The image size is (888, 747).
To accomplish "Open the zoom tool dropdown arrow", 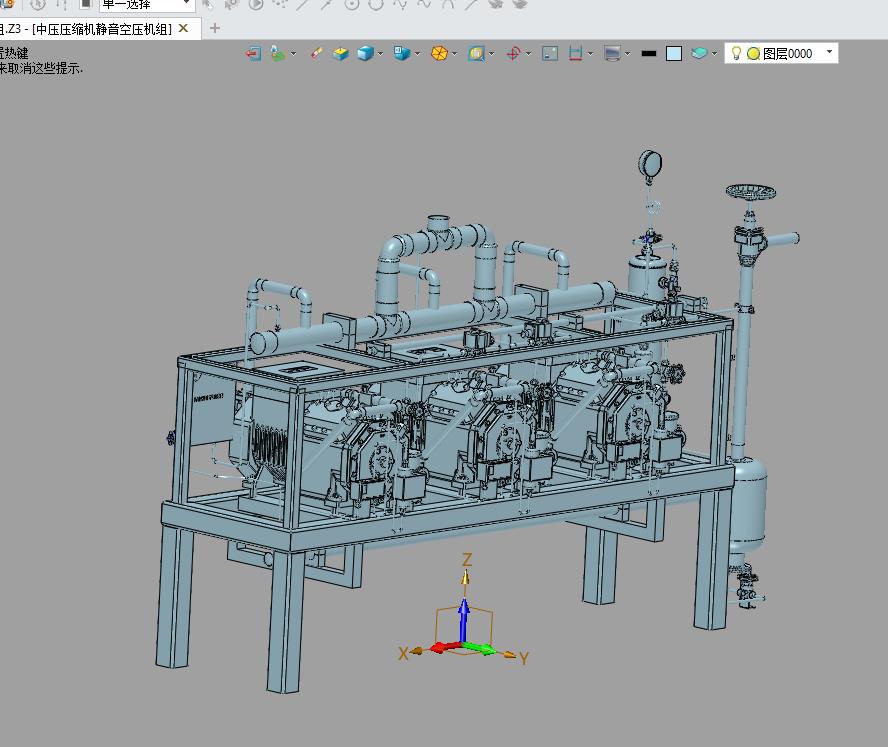I will 491,54.
